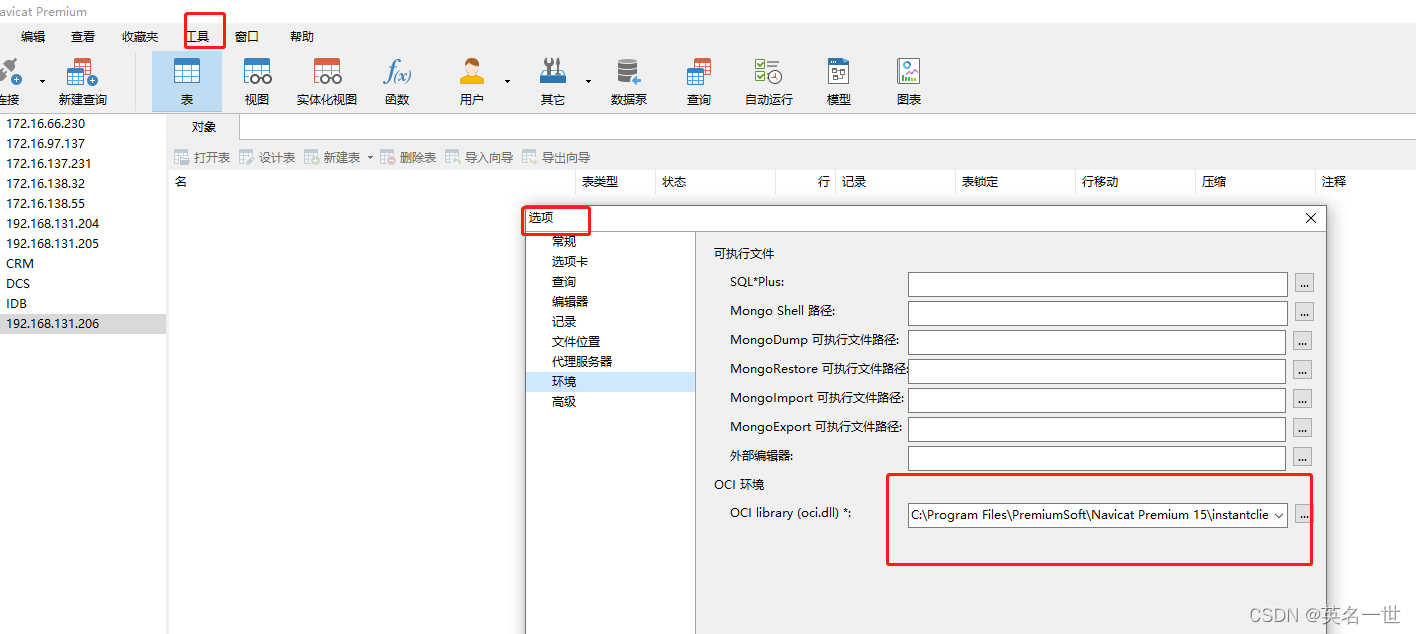Click the Mongo Shell path input field
Viewport: 1416px width, 634px height.
click(1098, 313)
